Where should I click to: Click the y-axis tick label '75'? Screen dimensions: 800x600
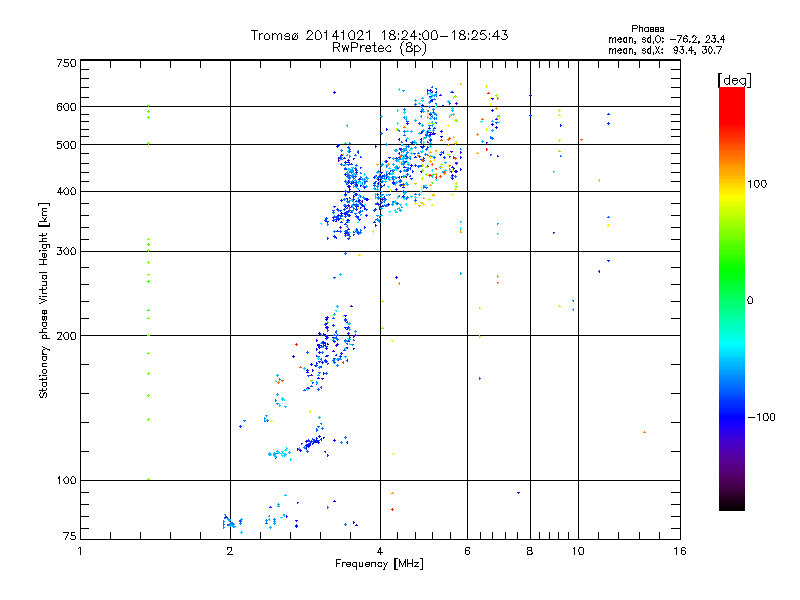point(70,536)
